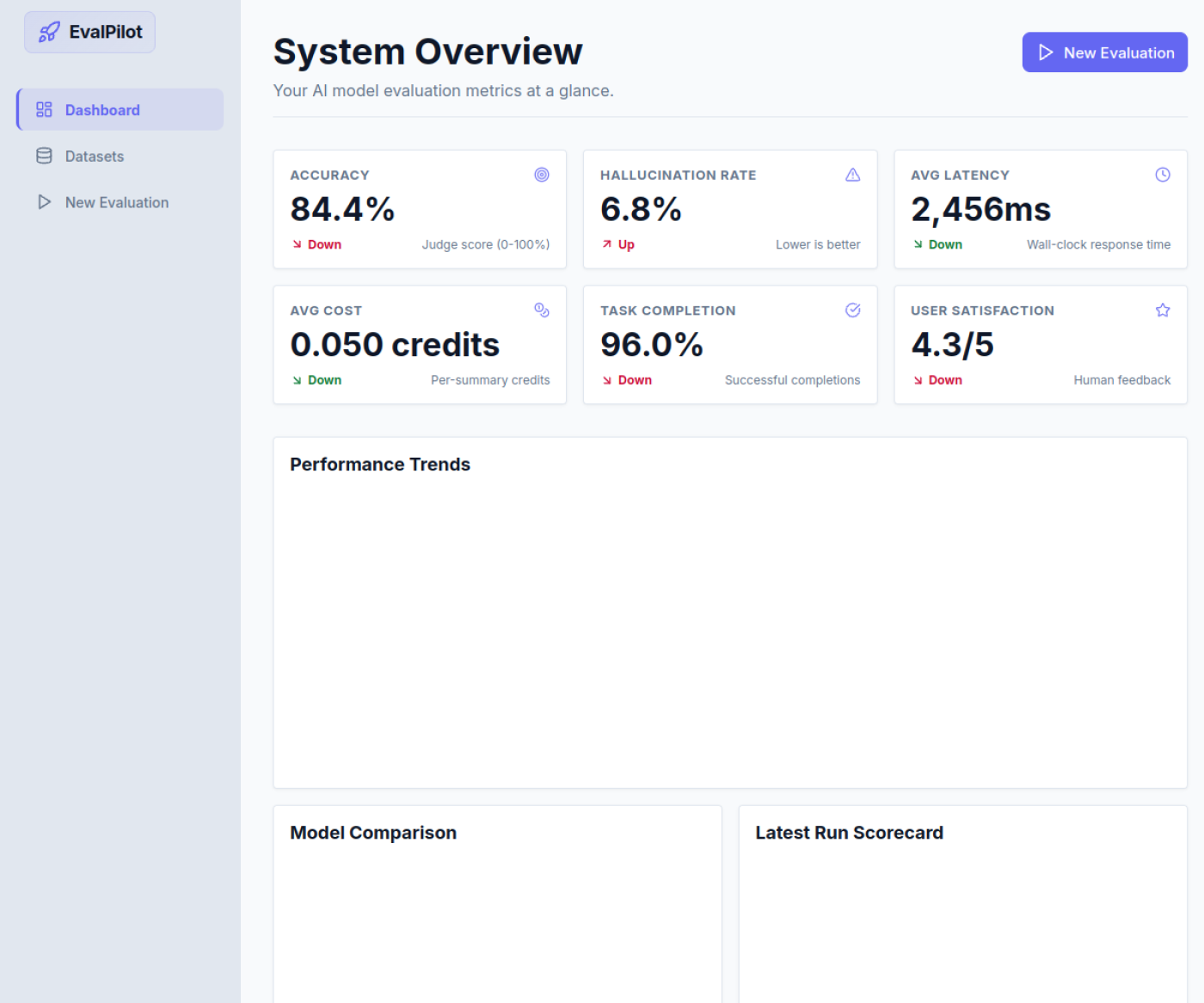The height and width of the screenshot is (1003, 1204).
Task: Click the 4.3/5 satisfaction value
Action: [952, 345]
